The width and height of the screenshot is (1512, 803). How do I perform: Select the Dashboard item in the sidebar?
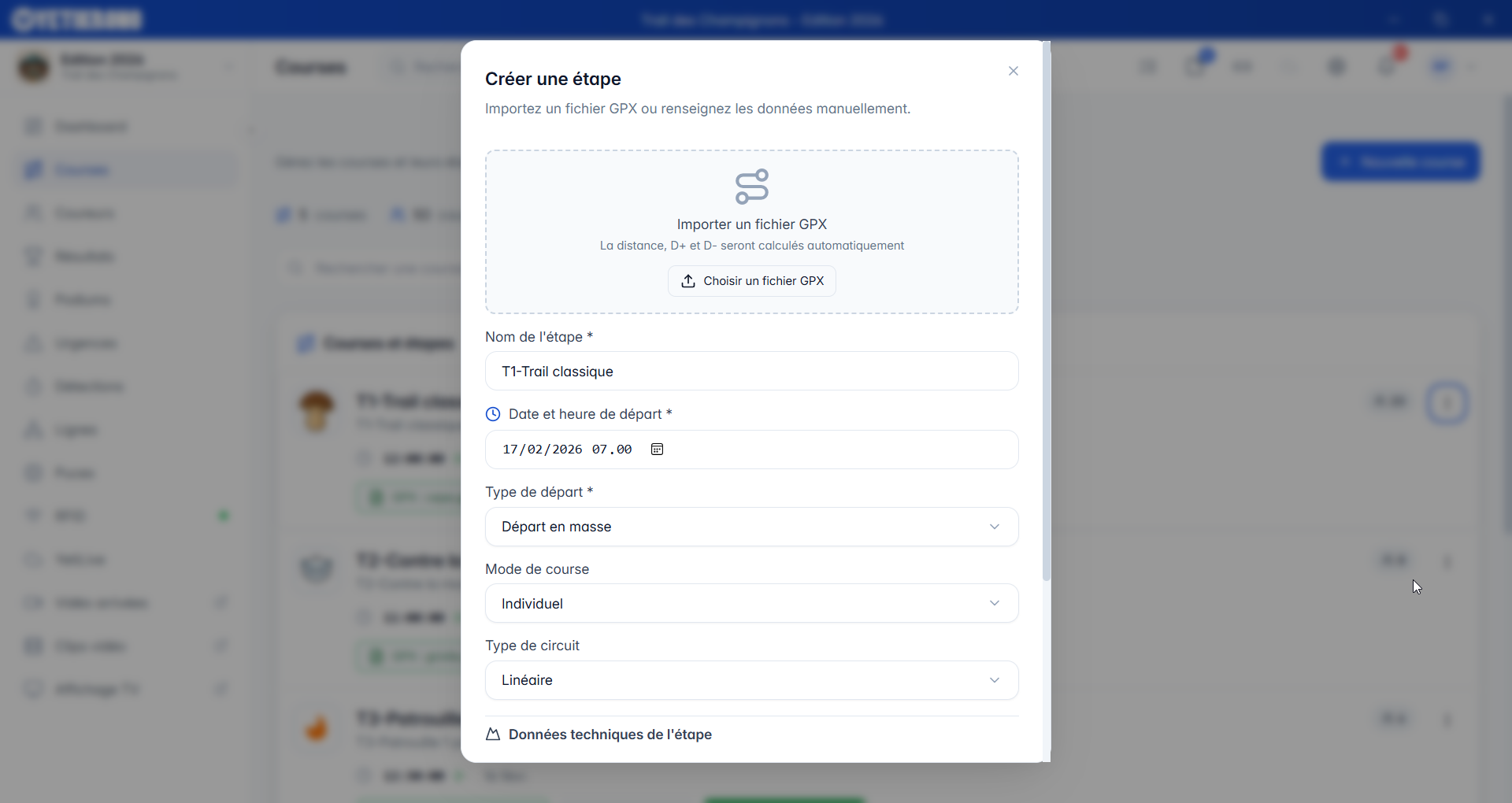[x=91, y=127]
